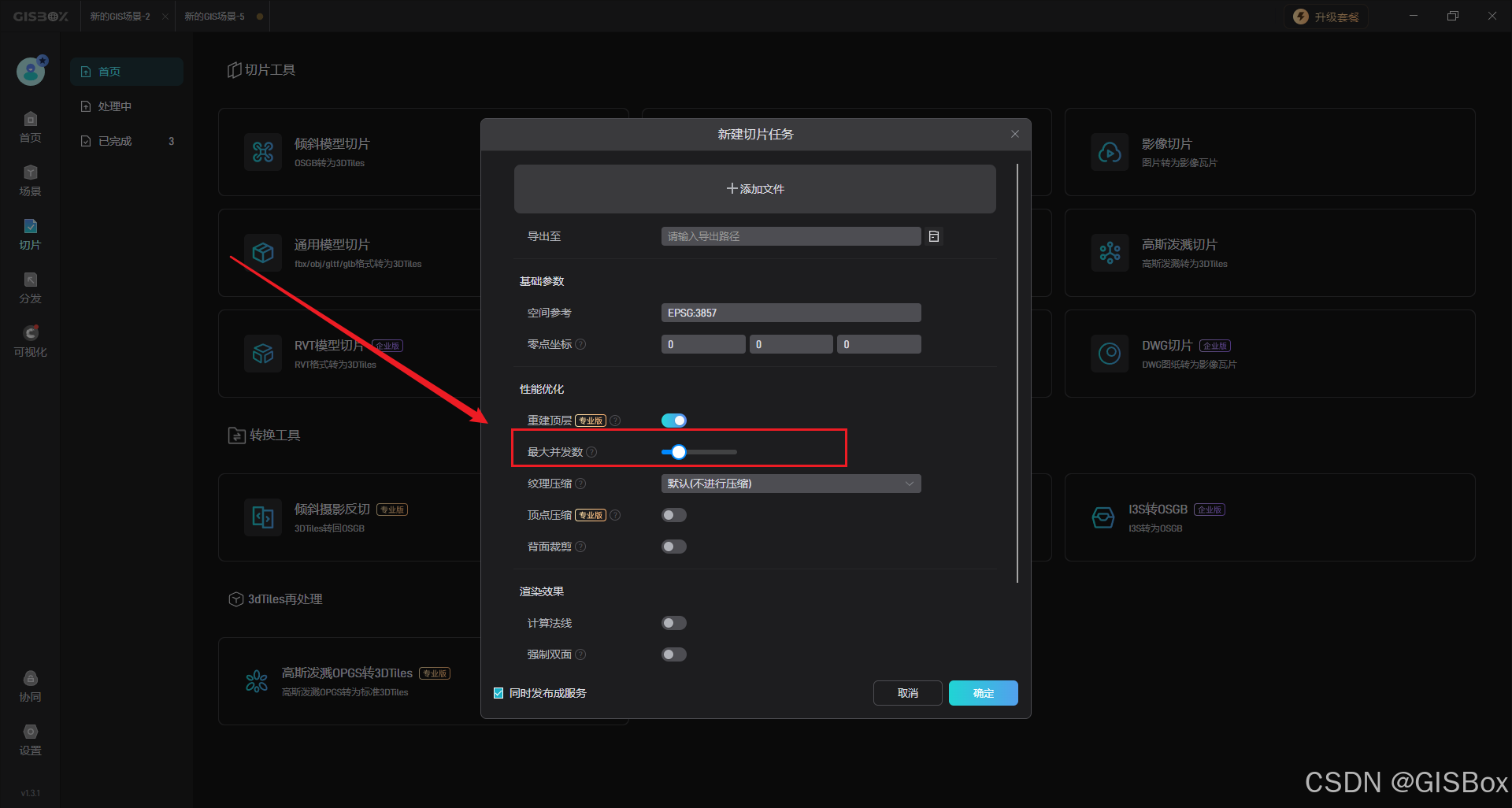Click 高斯泼溅OPGS转3DTiles title

click(x=347, y=673)
